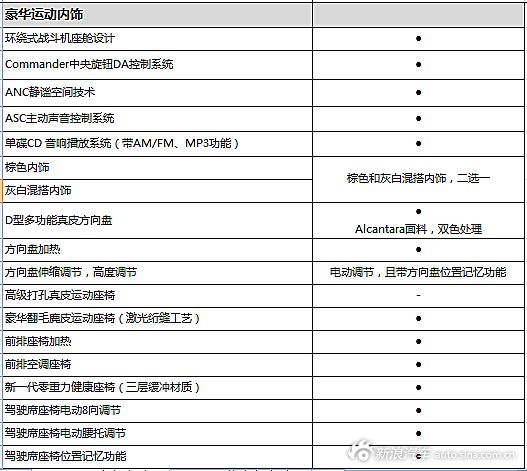
Task: Click the ANC静谧空间技术 cell
Action: 157,93
